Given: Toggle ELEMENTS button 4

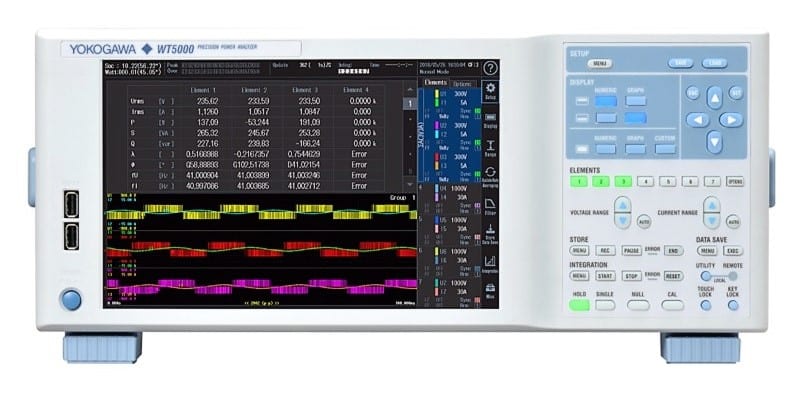Looking at the screenshot, I should pos(645,181).
